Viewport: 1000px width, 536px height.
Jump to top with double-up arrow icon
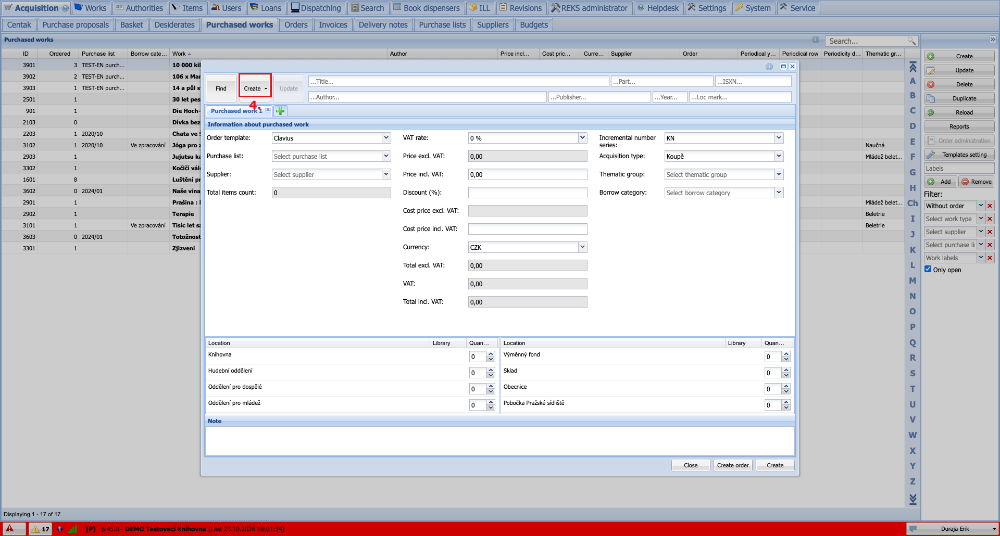coord(913,66)
